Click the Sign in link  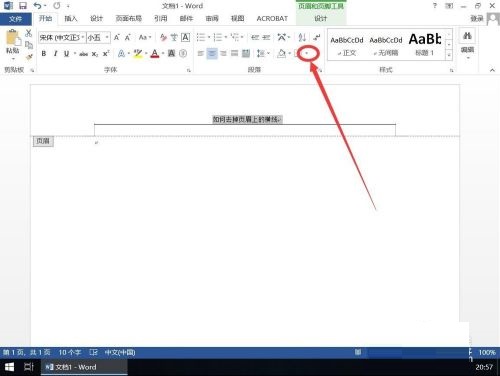click(477, 19)
